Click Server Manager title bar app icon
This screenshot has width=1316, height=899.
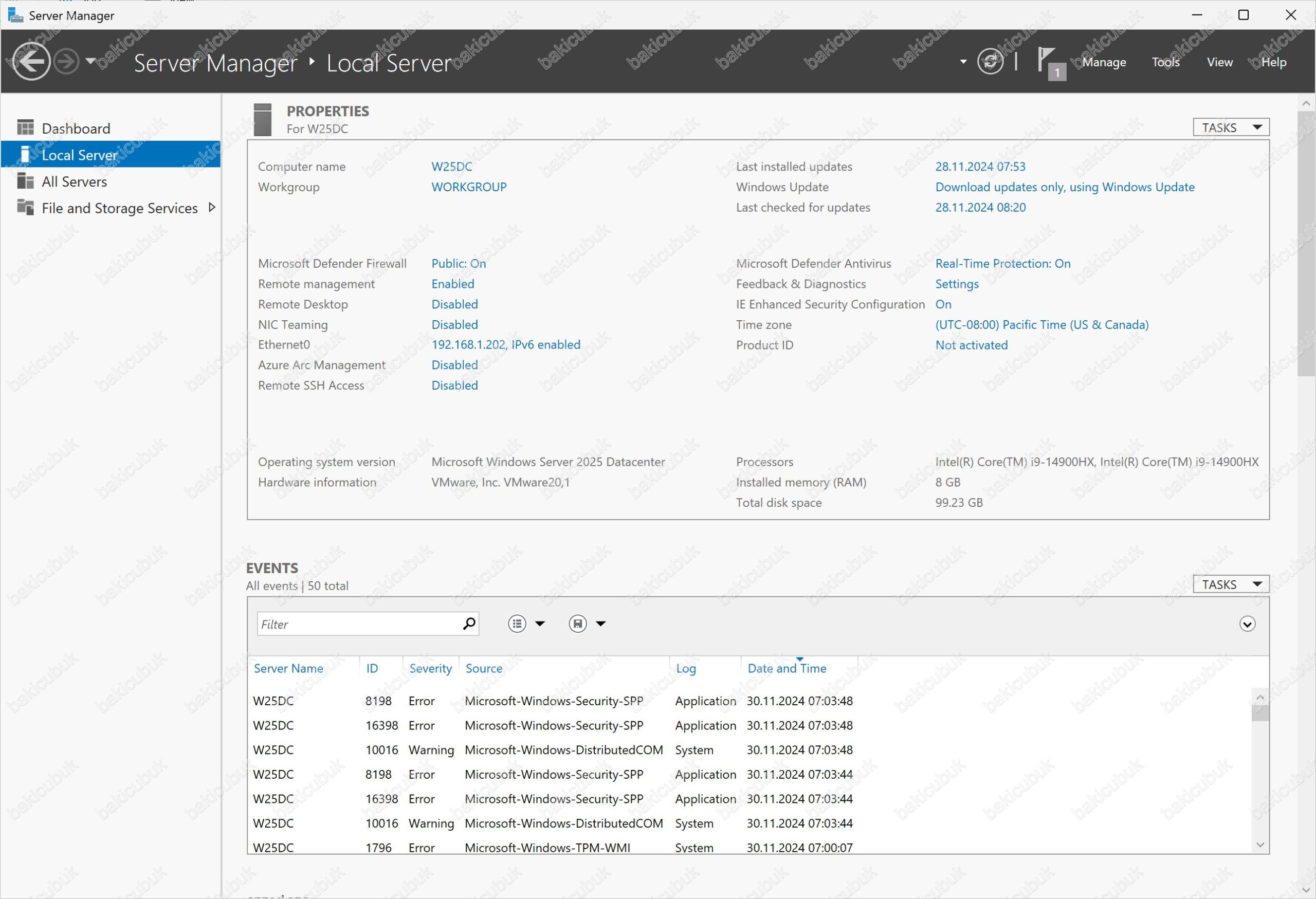tap(15, 15)
